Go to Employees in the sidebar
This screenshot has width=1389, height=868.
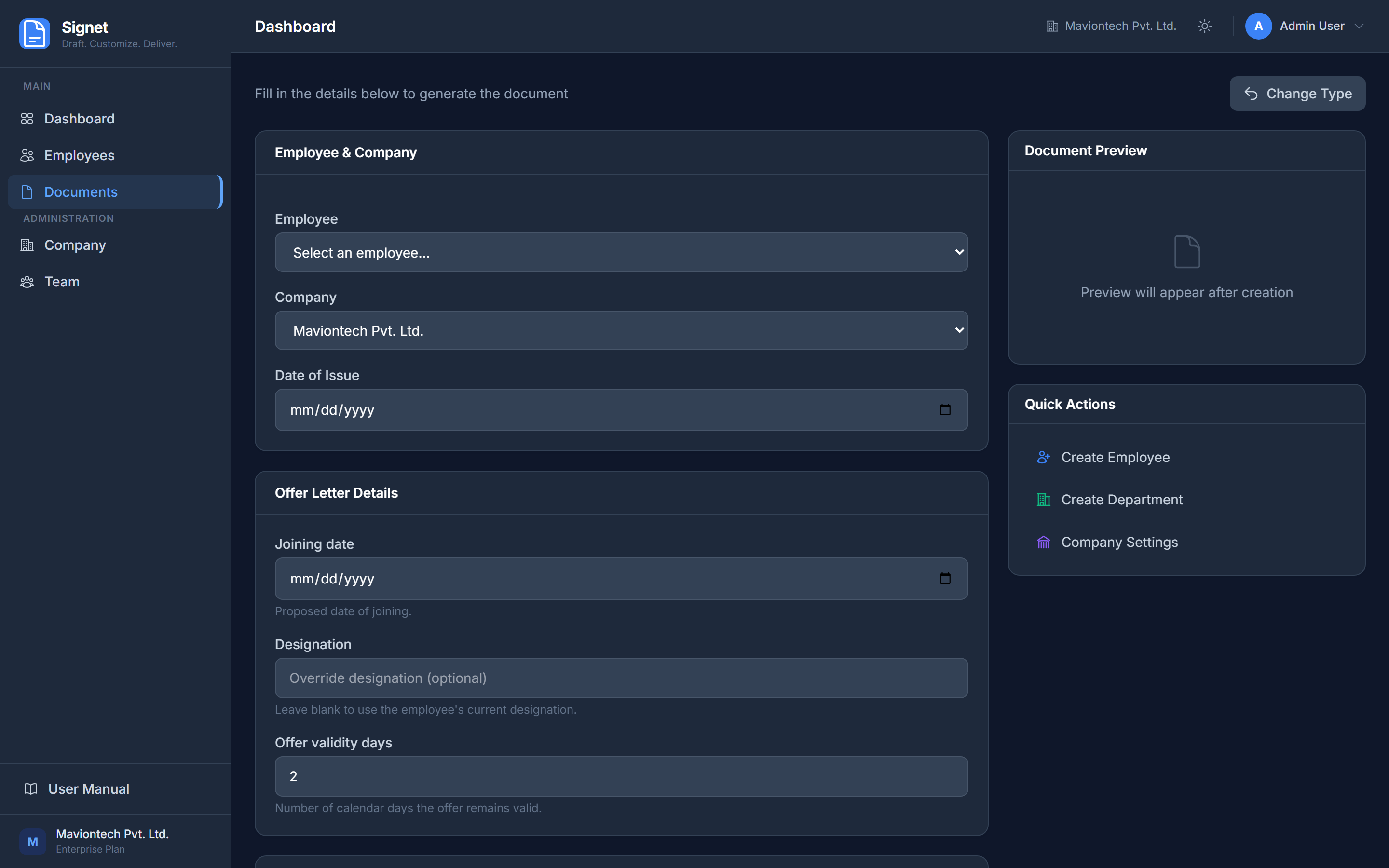(x=79, y=156)
